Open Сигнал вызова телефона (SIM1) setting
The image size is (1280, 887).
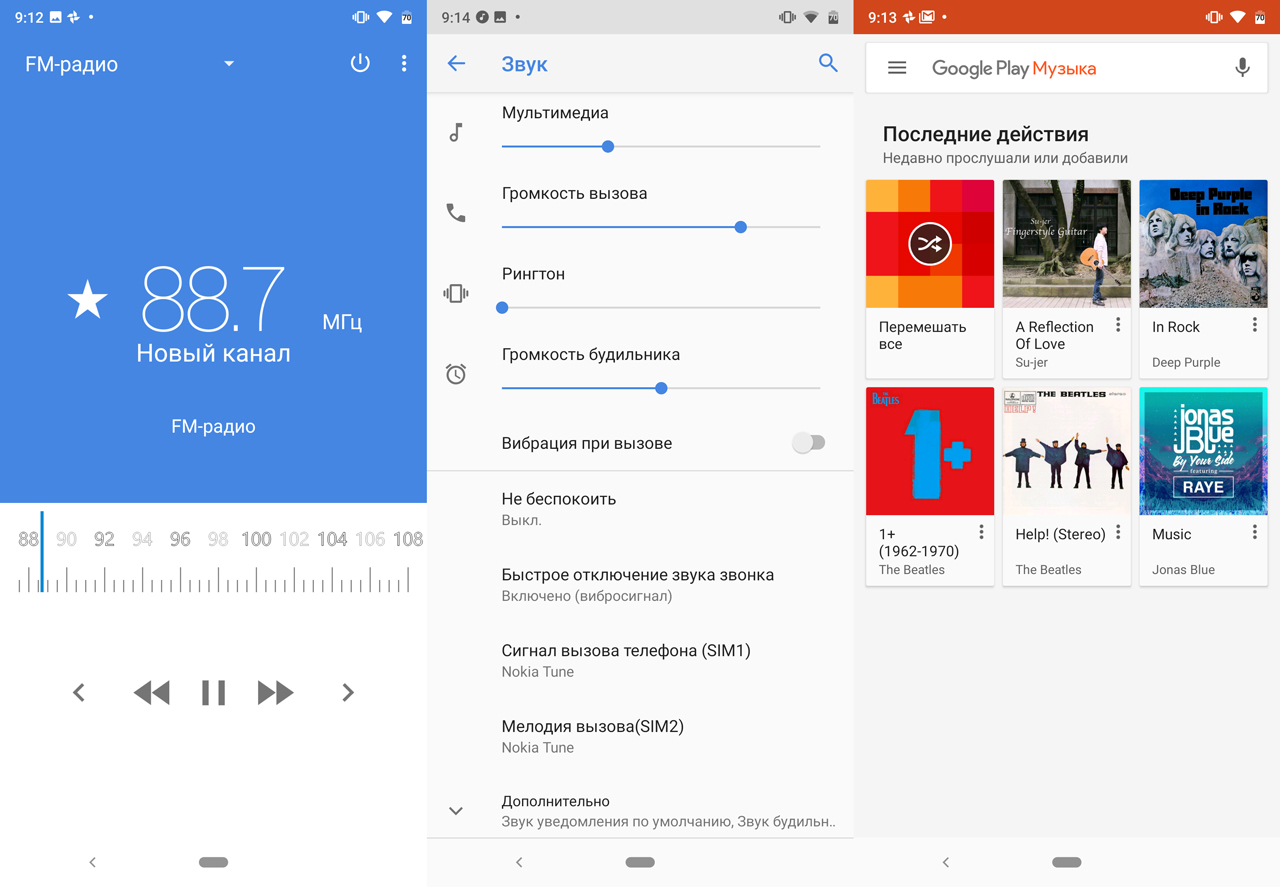[640, 660]
